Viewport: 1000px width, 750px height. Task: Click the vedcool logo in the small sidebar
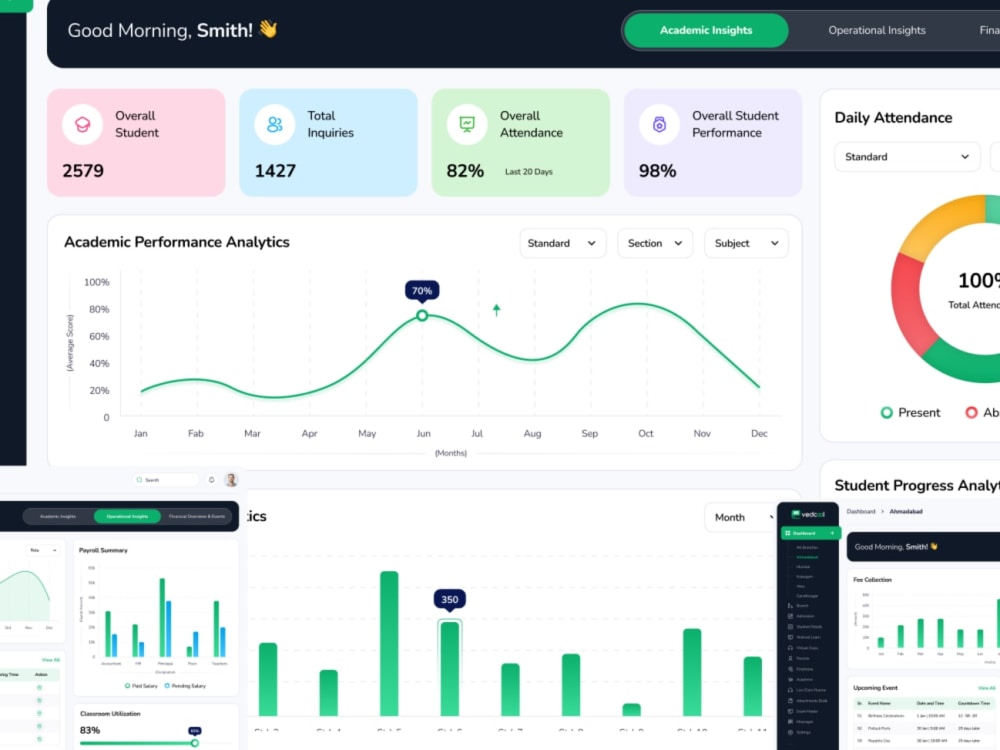[x=808, y=514]
